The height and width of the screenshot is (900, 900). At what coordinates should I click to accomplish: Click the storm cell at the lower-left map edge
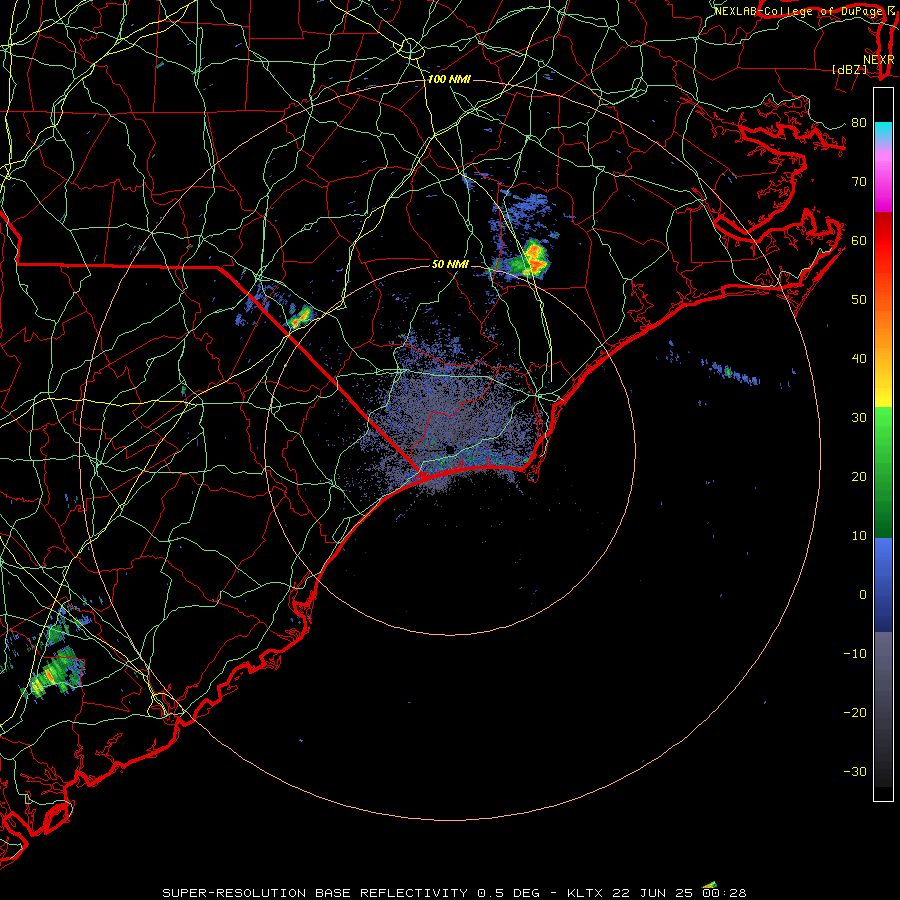[x=54, y=673]
